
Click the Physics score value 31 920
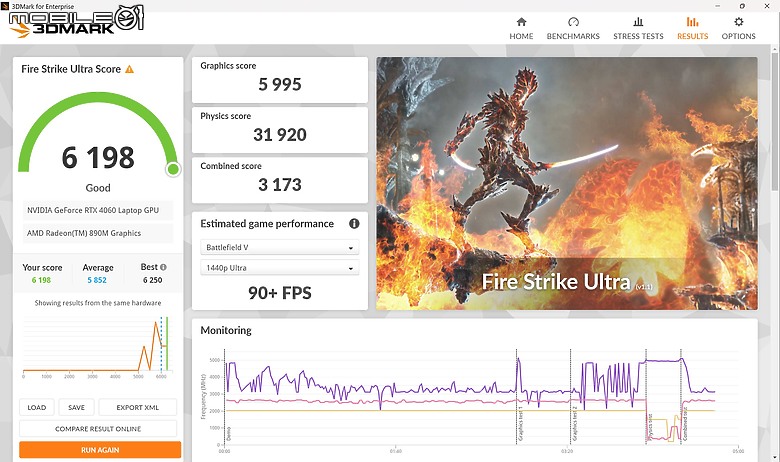(280, 135)
